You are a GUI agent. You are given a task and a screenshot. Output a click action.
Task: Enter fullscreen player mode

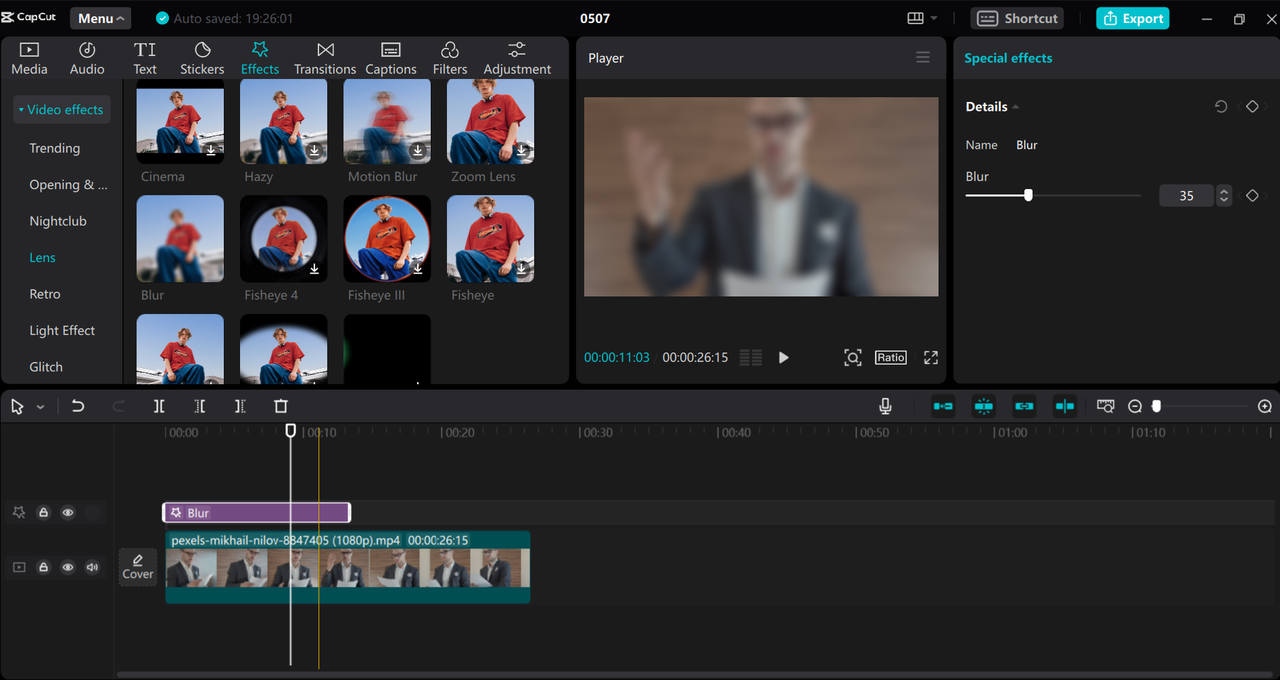[x=931, y=358]
